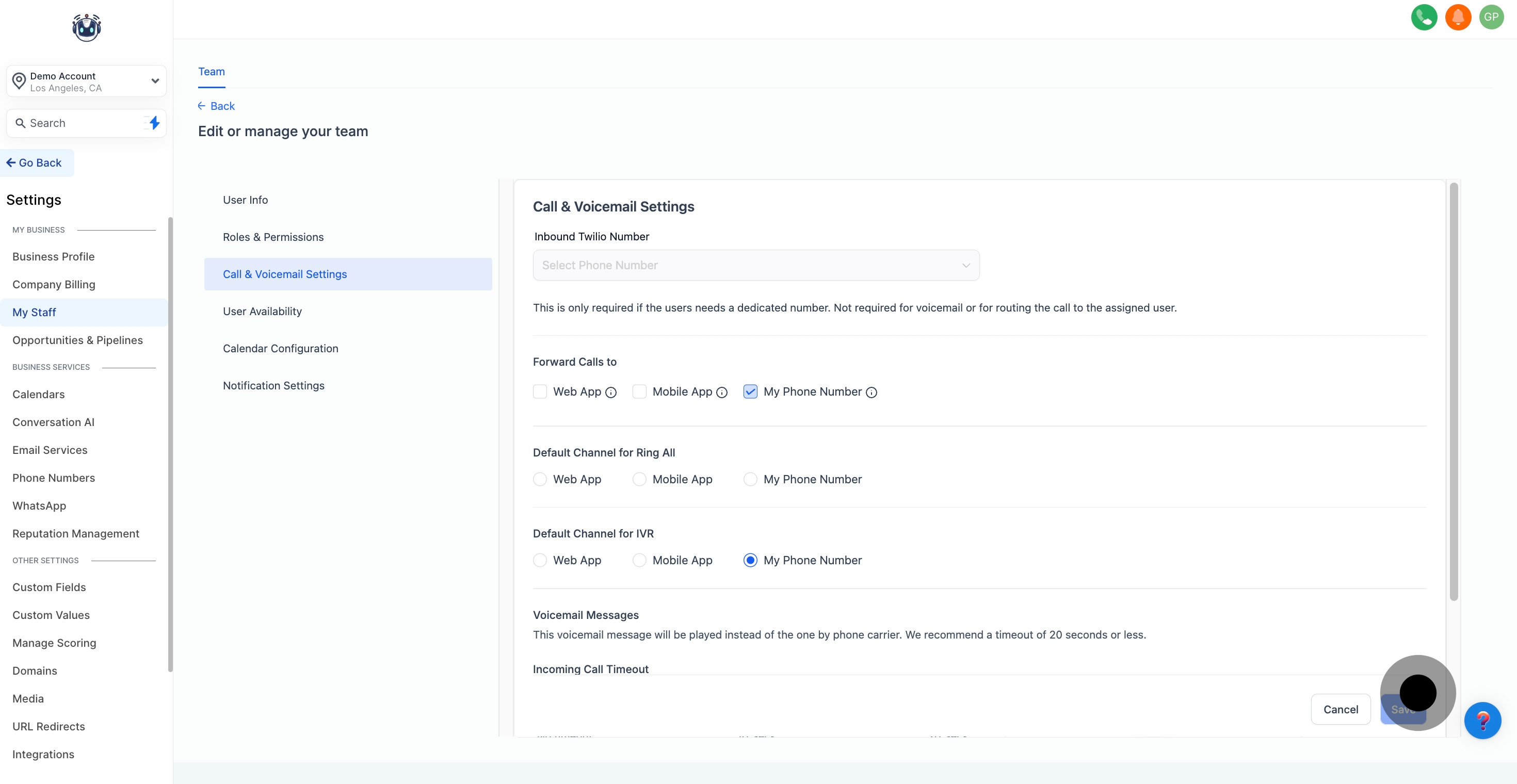Viewport: 1517px width, 784px height.
Task: Click info icon next to My Phone Number
Action: (872, 393)
